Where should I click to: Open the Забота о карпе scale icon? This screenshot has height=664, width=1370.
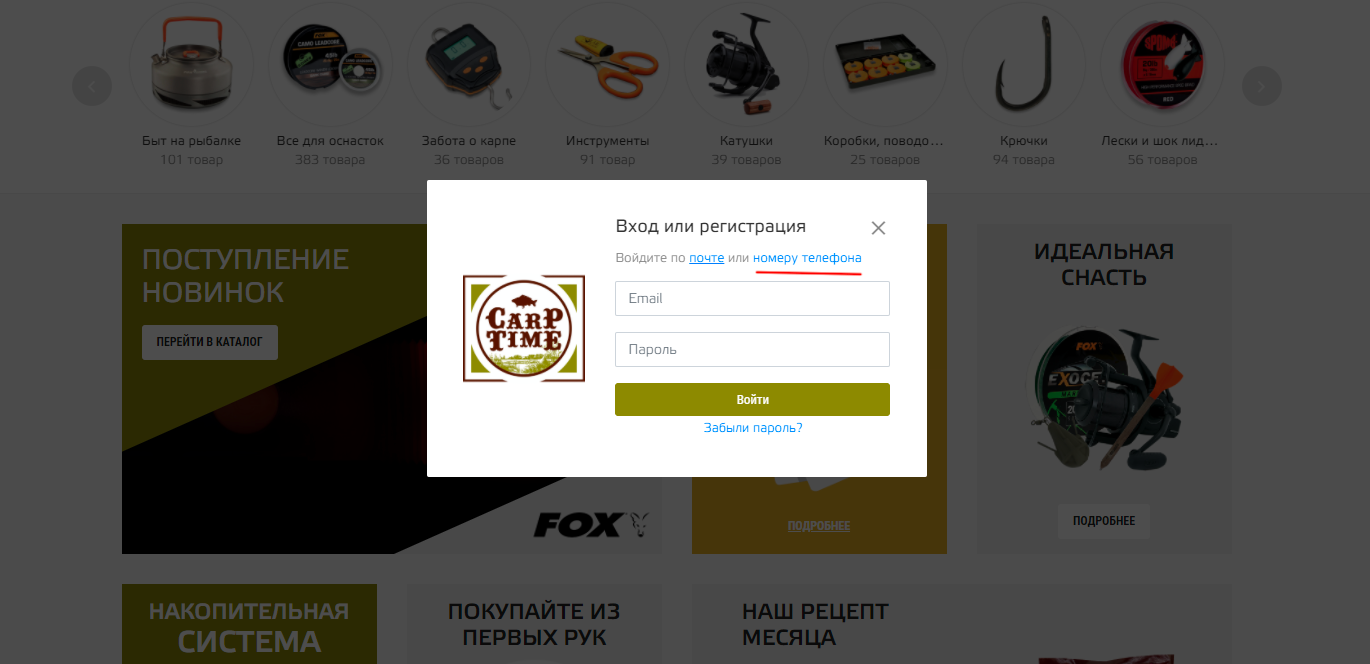click(x=469, y=64)
